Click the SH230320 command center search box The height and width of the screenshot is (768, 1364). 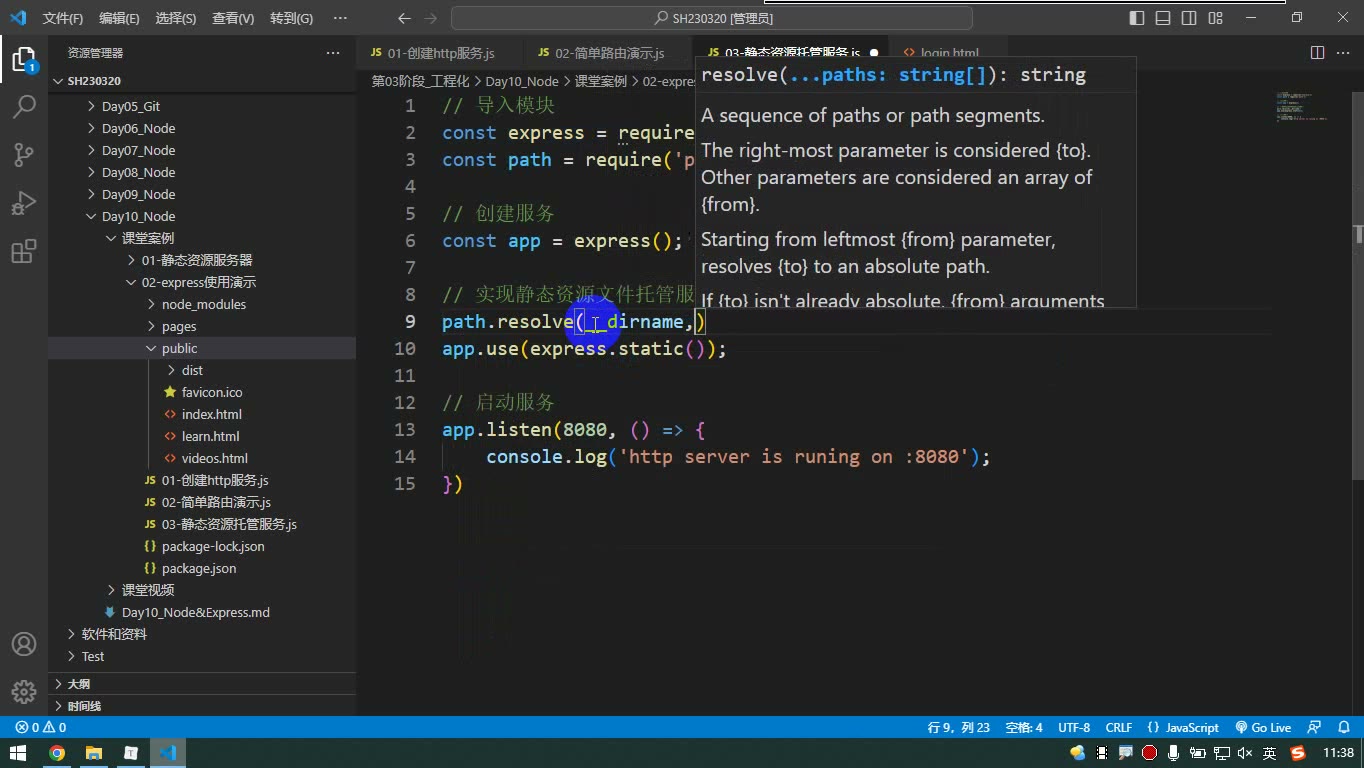pos(712,18)
